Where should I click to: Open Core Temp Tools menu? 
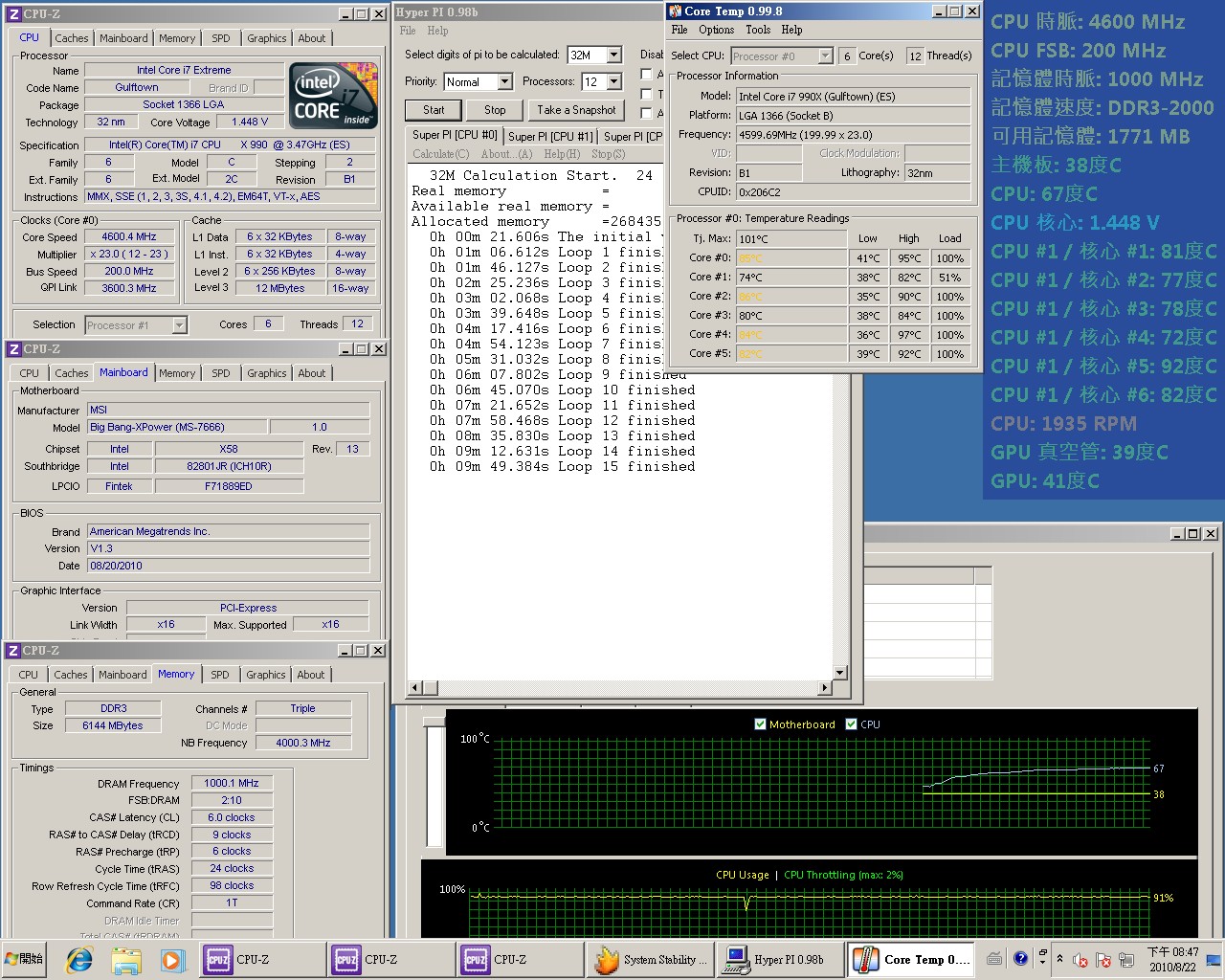click(758, 30)
